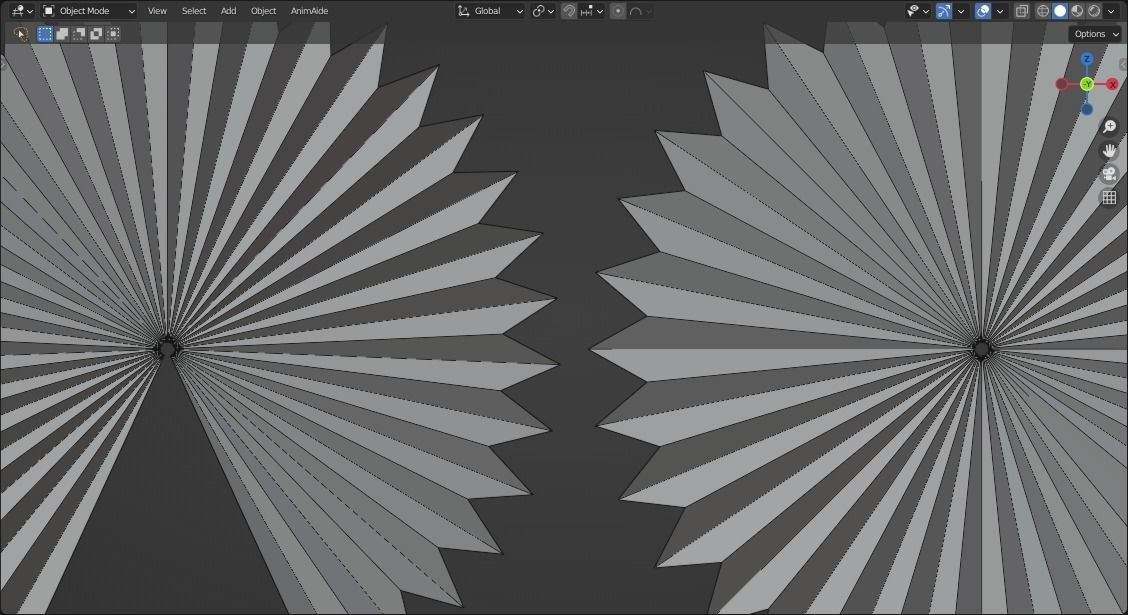Click the X axis on navigation gizmo

coord(1112,84)
